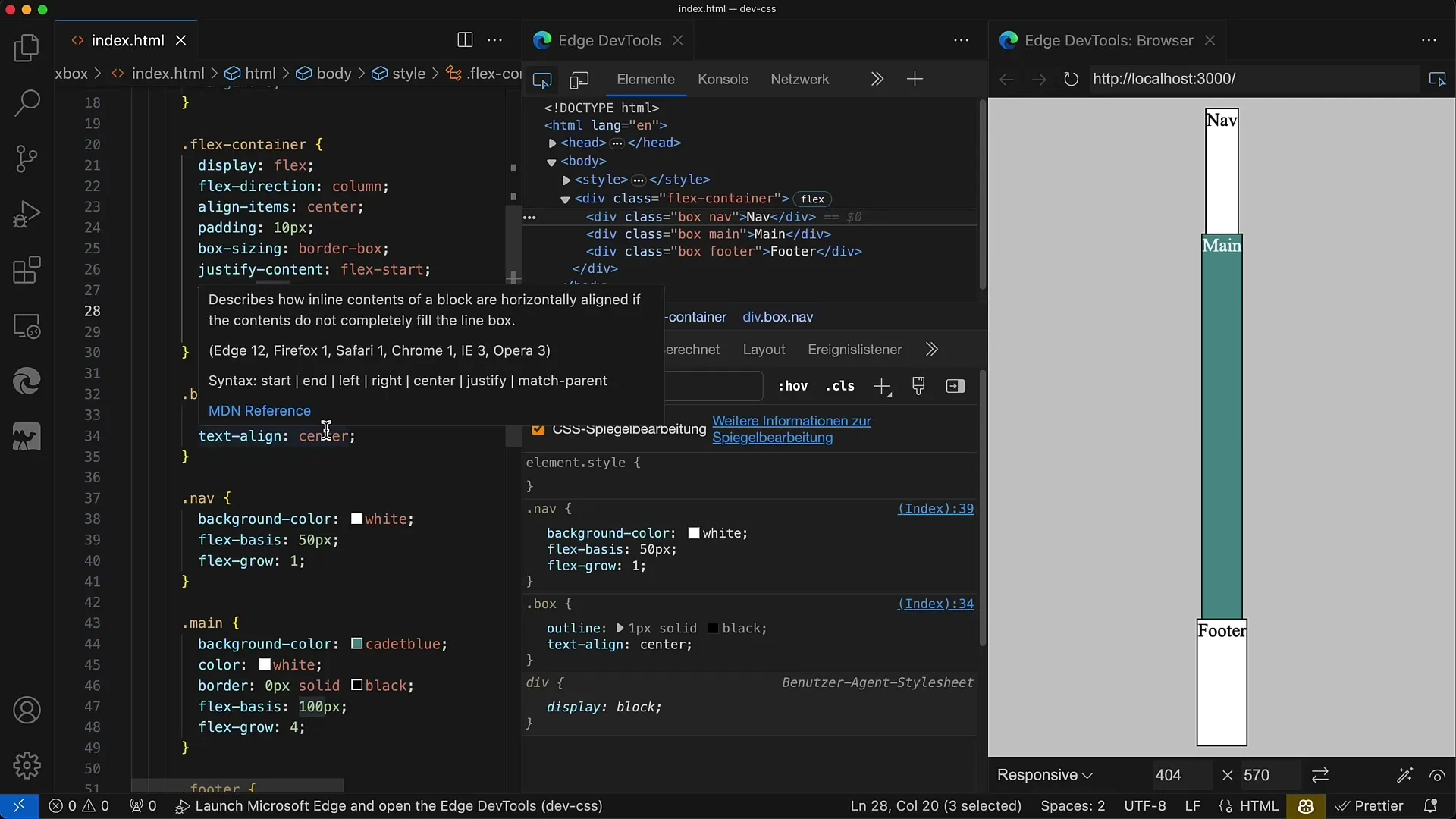Open the (Index):39 source link
1456x819 pixels.
(x=936, y=509)
